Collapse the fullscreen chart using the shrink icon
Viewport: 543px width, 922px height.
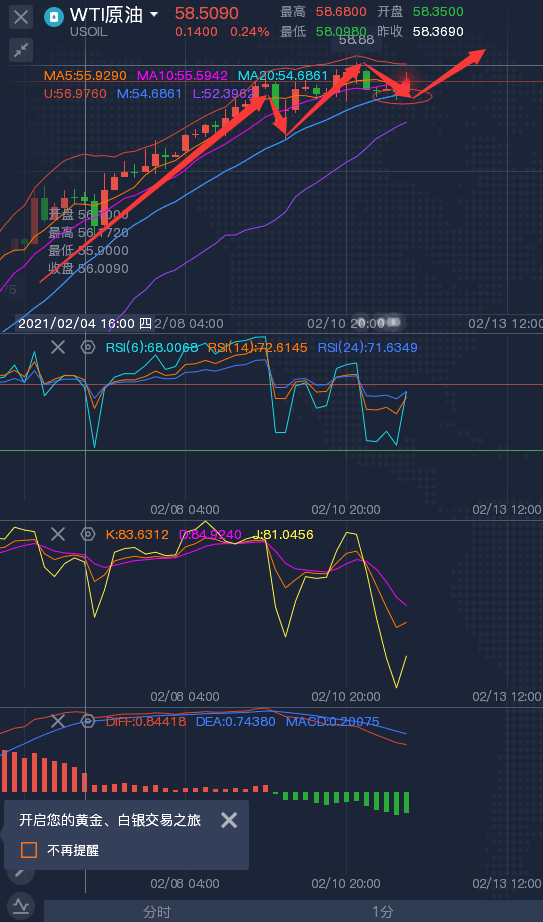[x=21, y=51]
